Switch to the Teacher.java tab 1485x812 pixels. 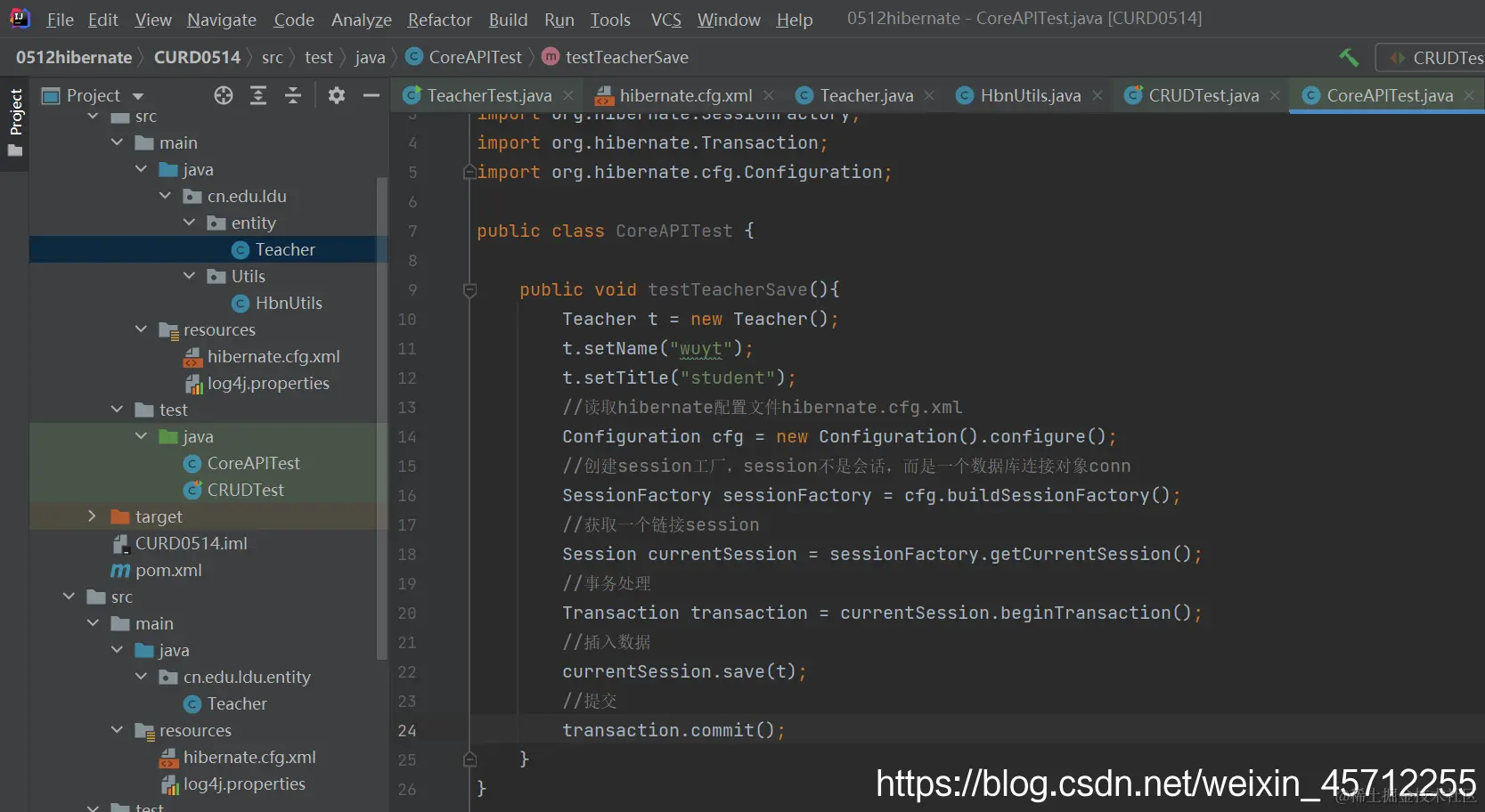tap(867, 95)
